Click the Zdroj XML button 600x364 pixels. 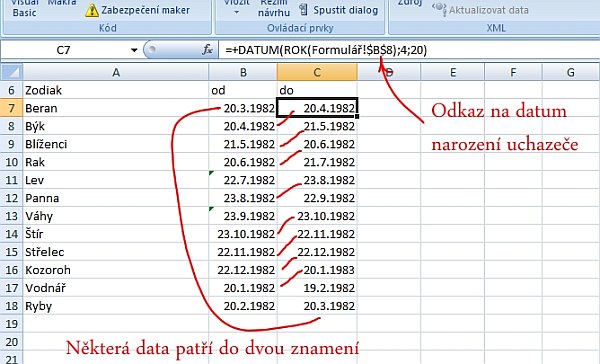(x=410, y=4)
